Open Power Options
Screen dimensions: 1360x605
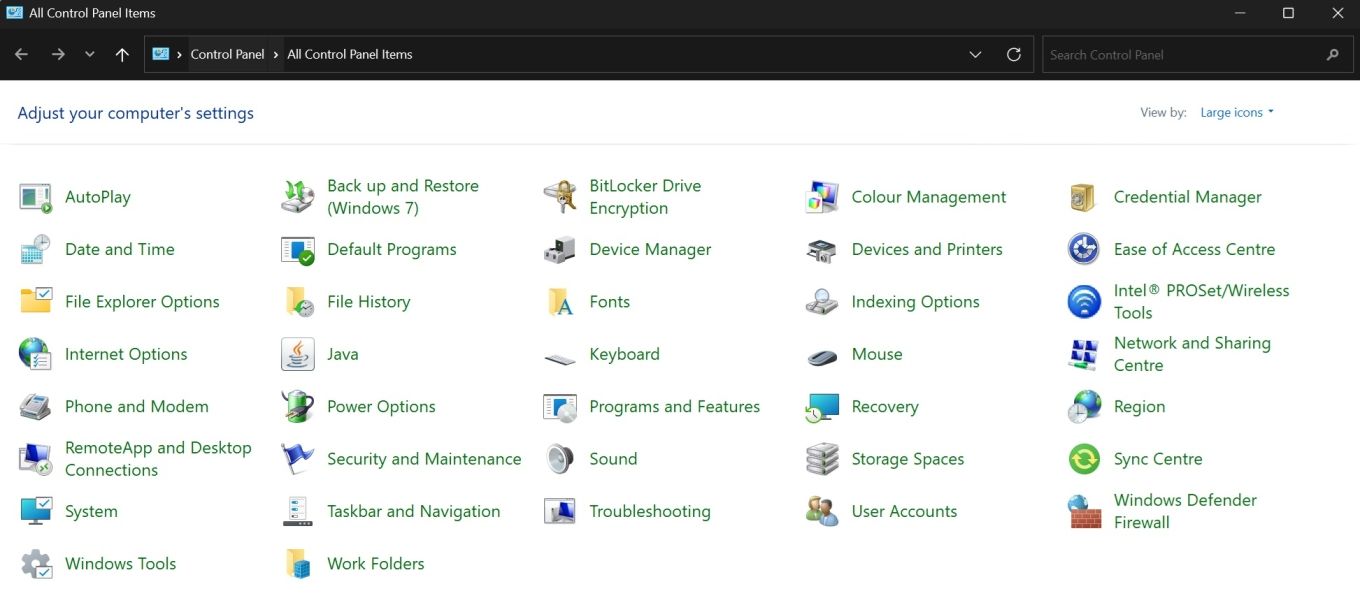coord(381,406)
